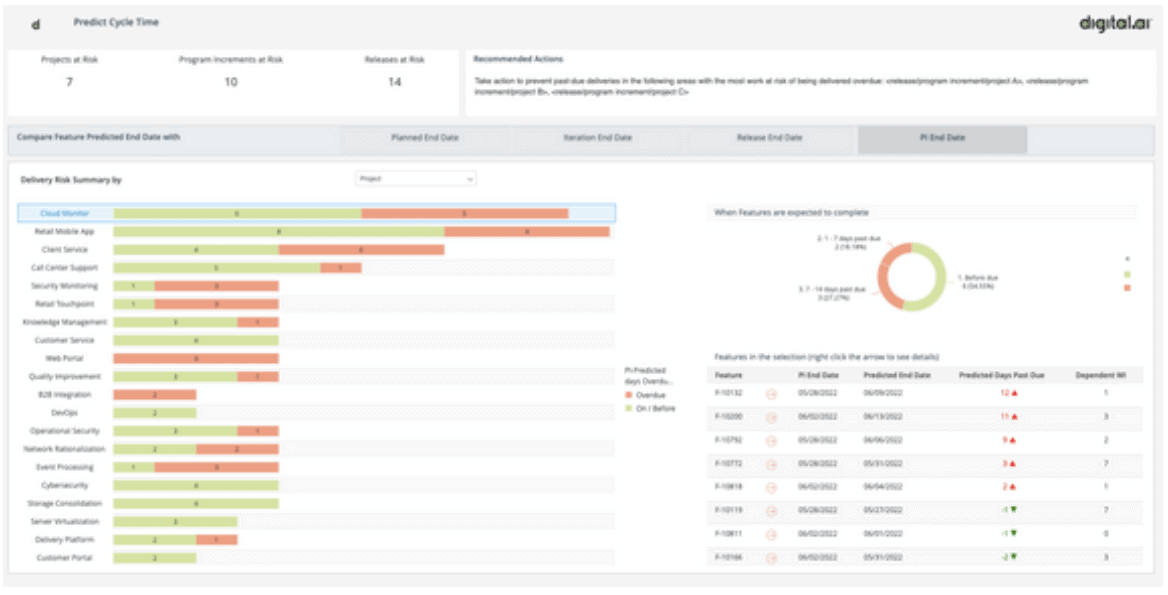Click the Customer Service green bar

[x=196, y=340]
